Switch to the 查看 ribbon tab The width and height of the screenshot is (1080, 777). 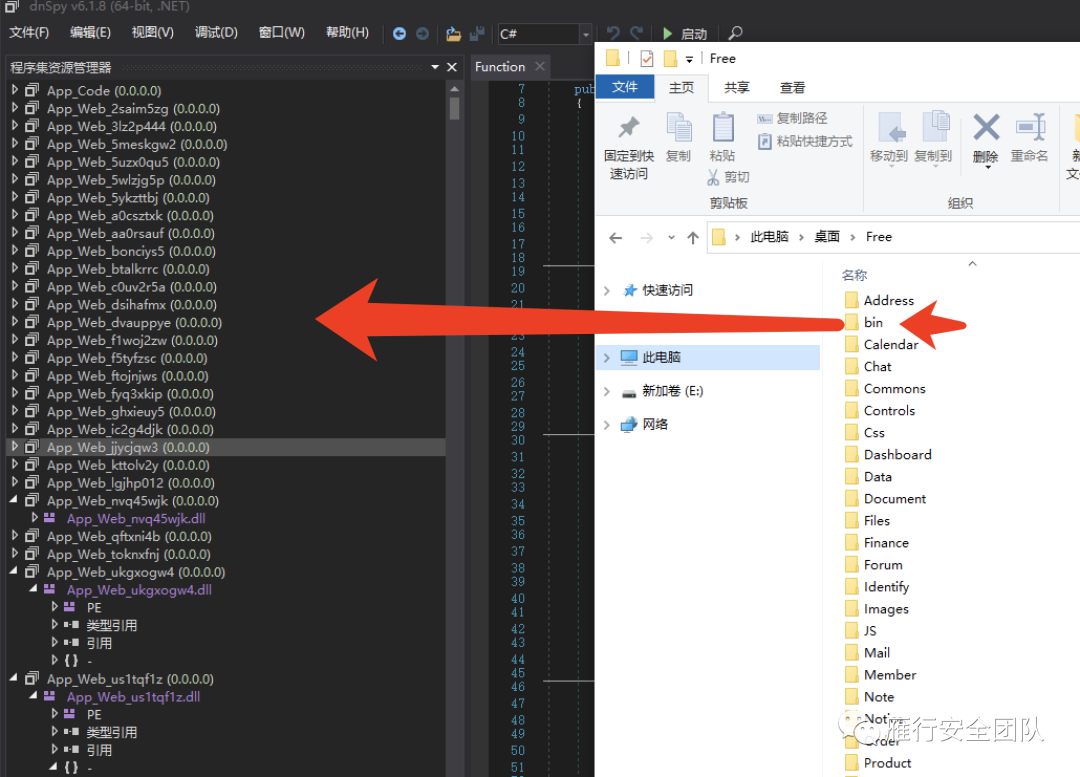(792, 88)
